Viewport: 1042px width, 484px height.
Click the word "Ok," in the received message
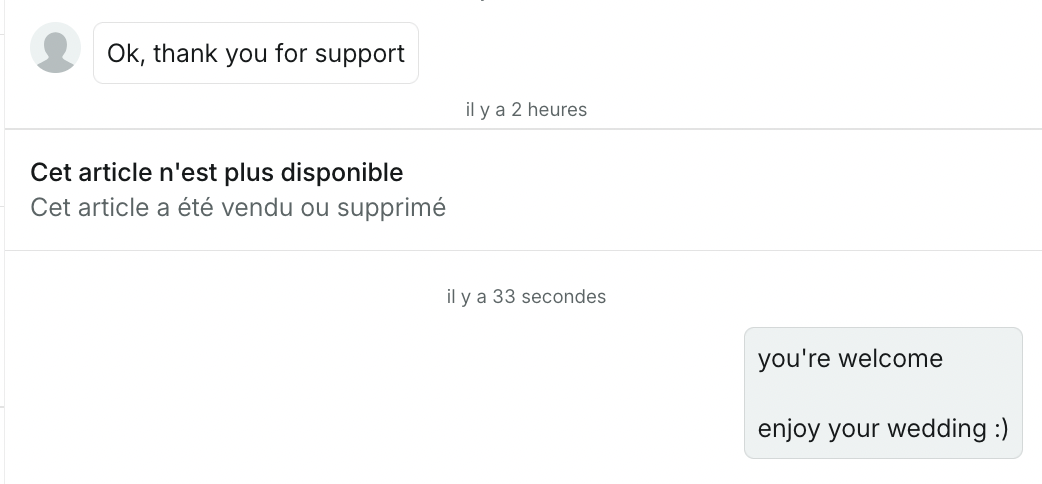(127, 53)
